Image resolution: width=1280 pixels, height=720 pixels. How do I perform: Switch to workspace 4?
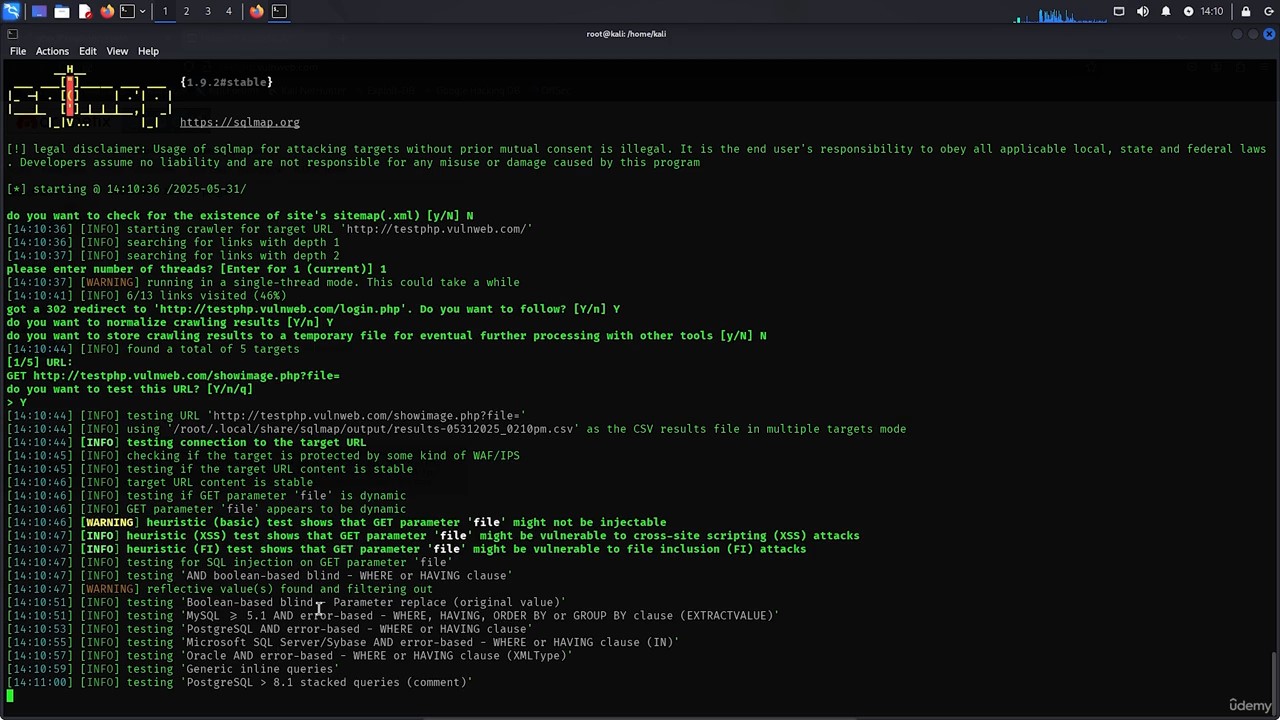coord(228,11)
